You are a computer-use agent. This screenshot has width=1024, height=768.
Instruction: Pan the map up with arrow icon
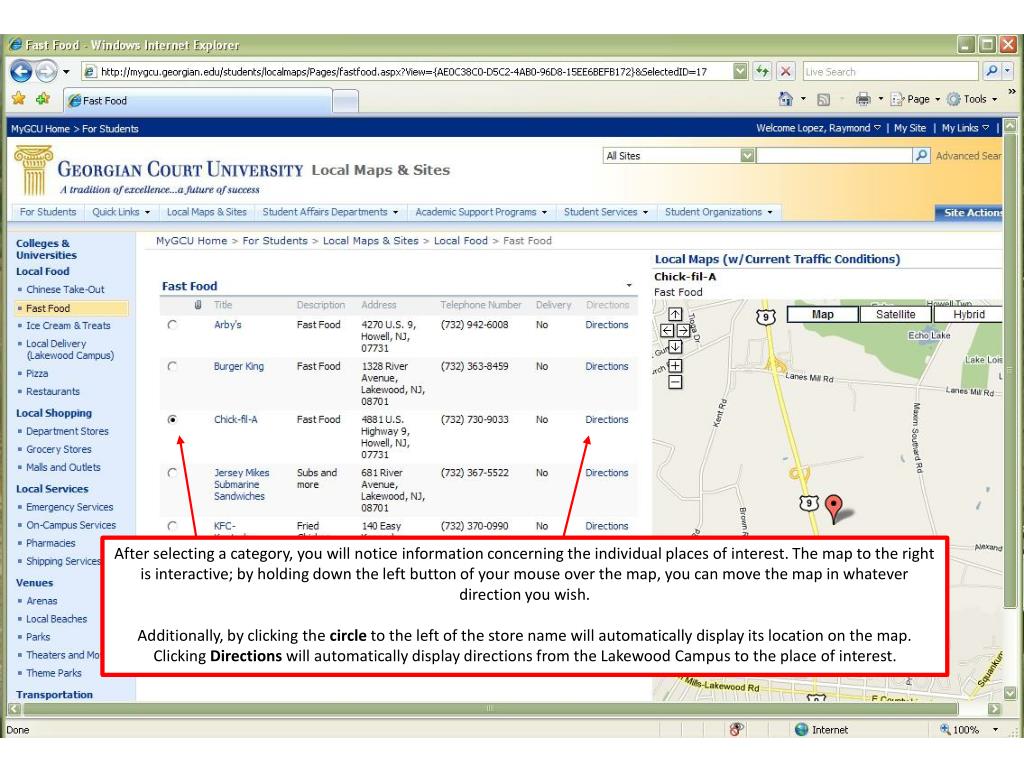(675, 315)
